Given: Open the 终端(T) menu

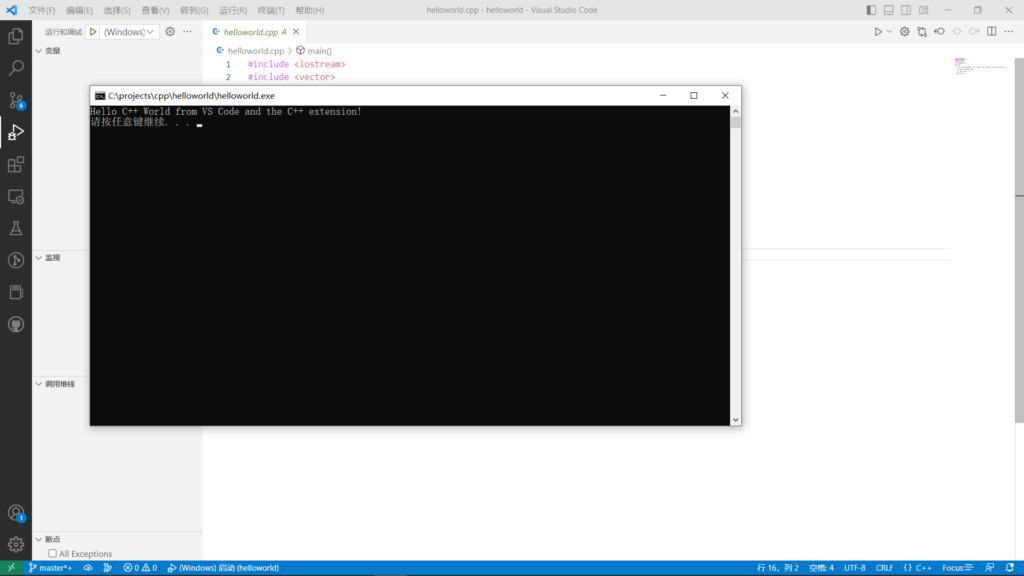Looking at the screenshot, I should point(271,10).
